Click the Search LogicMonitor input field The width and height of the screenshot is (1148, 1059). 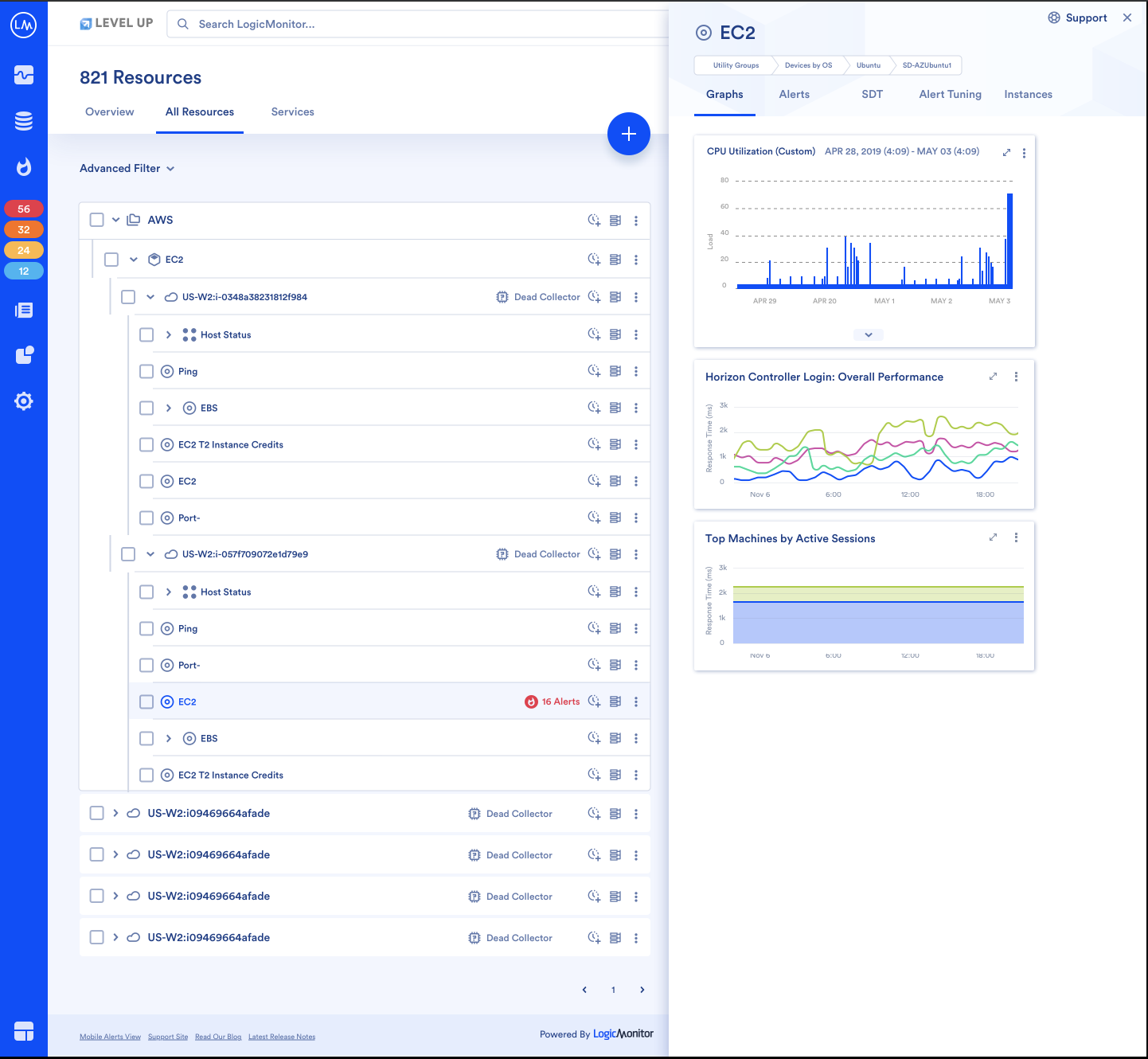(418, 24)
